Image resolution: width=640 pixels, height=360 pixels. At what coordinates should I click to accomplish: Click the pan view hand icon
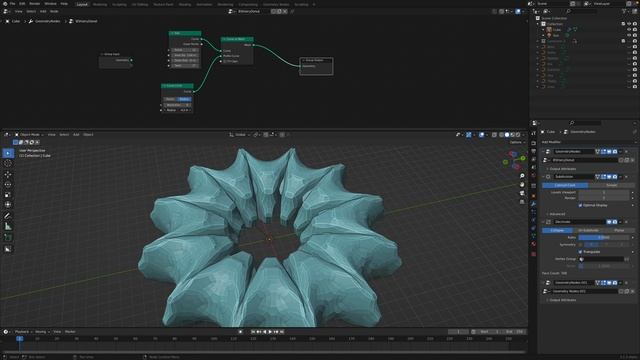(522, 184)
